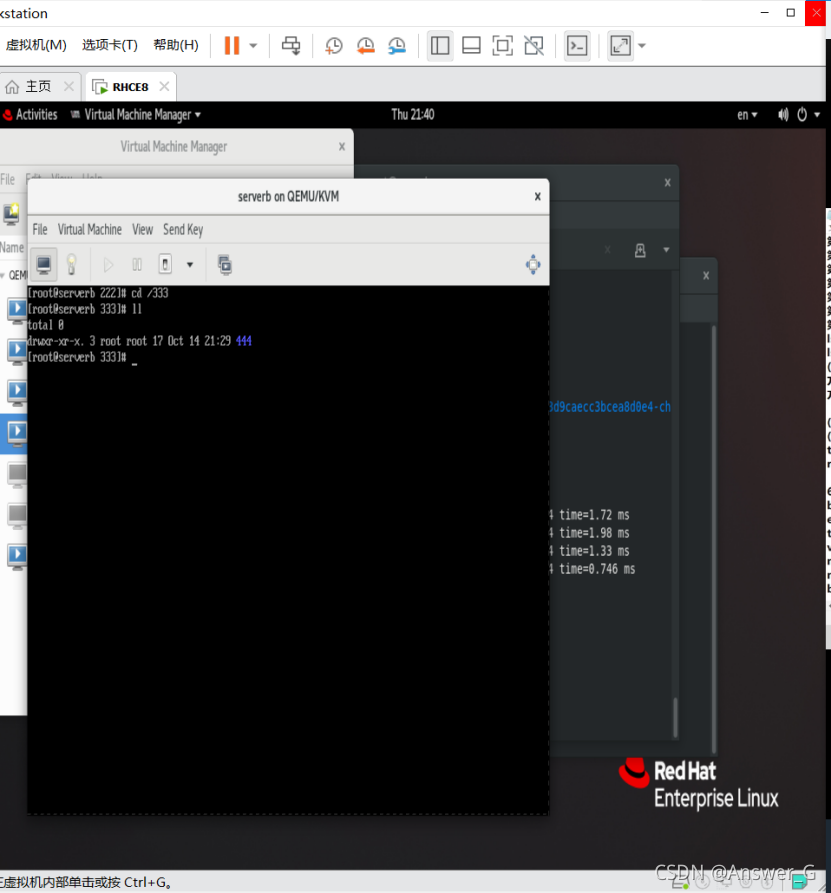Image resolution: width=831 pixels, height=893 pixels.
Task: Open File menu in serverb window
Action: click(40, 230)
